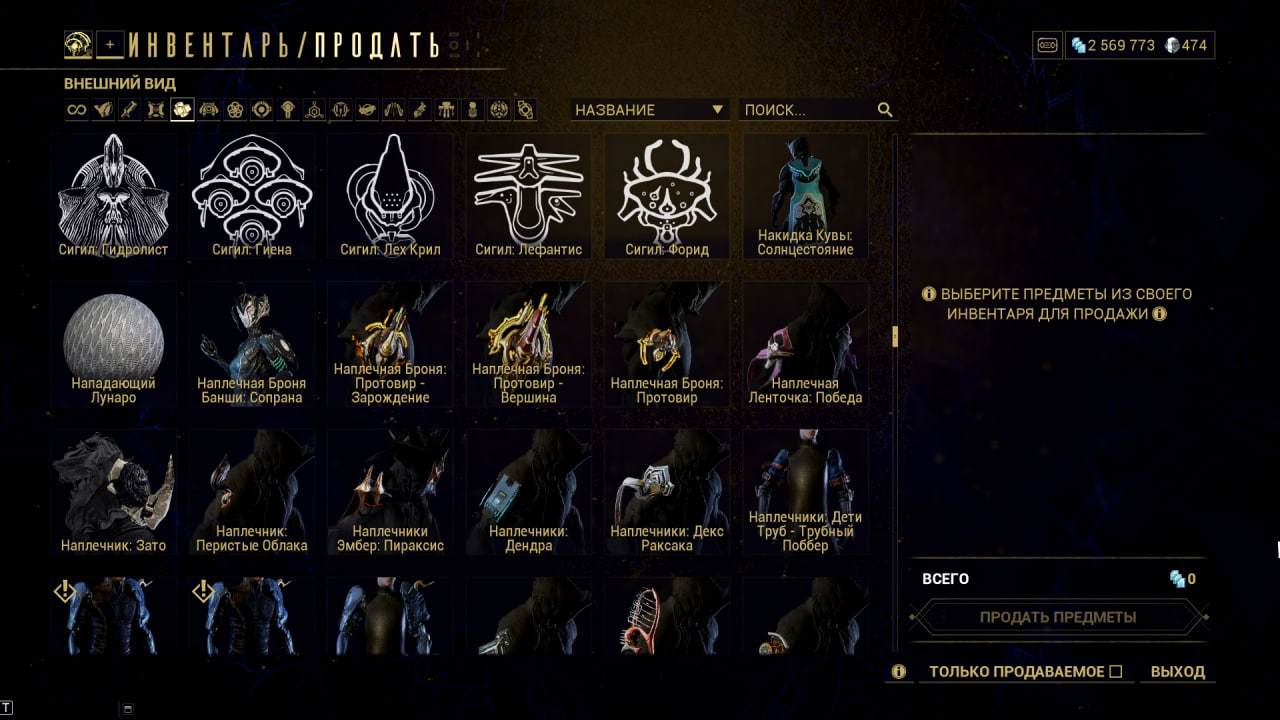Select the currently highlighted Appearance category icon

[182, 110]
